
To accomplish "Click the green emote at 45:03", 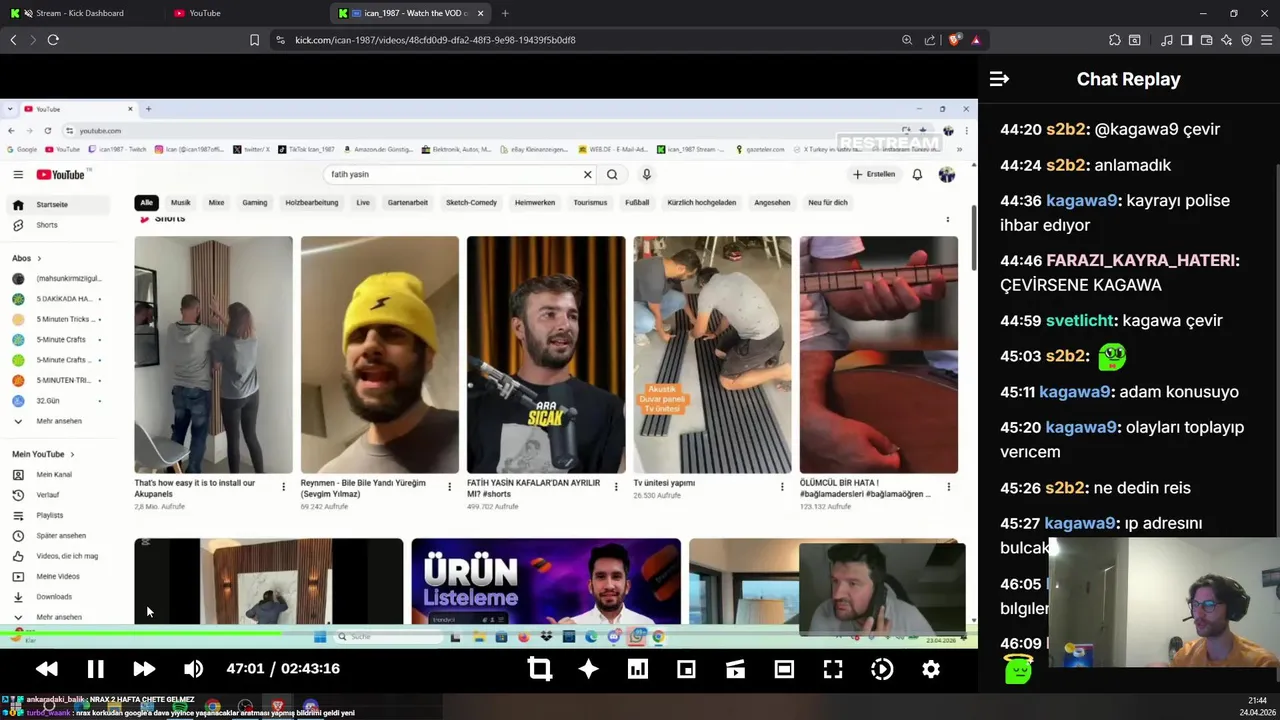I will coord(1112,356).
